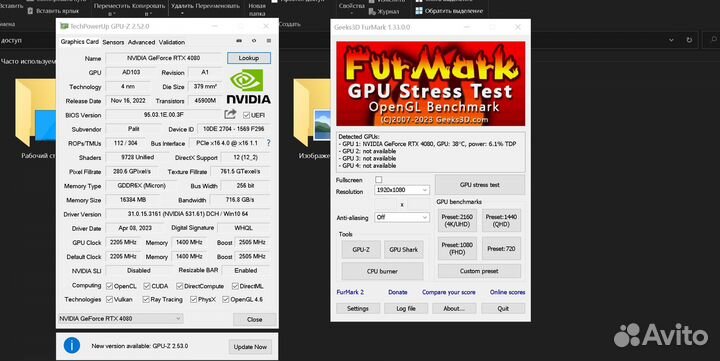Click the Bus Interface question mark
This screenshot has height=361, width=720.
point(269,143)
